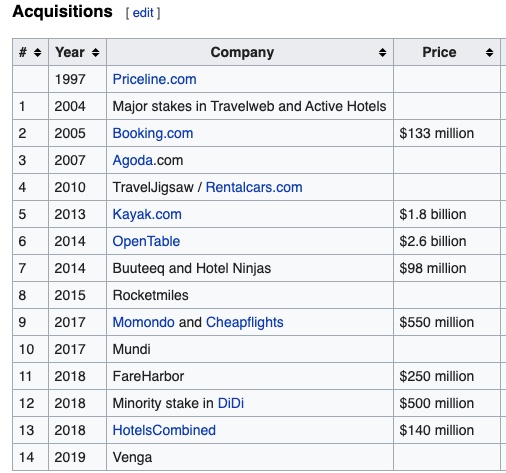
Task: Open the Kayak.com link
Action: click(147, 214)
